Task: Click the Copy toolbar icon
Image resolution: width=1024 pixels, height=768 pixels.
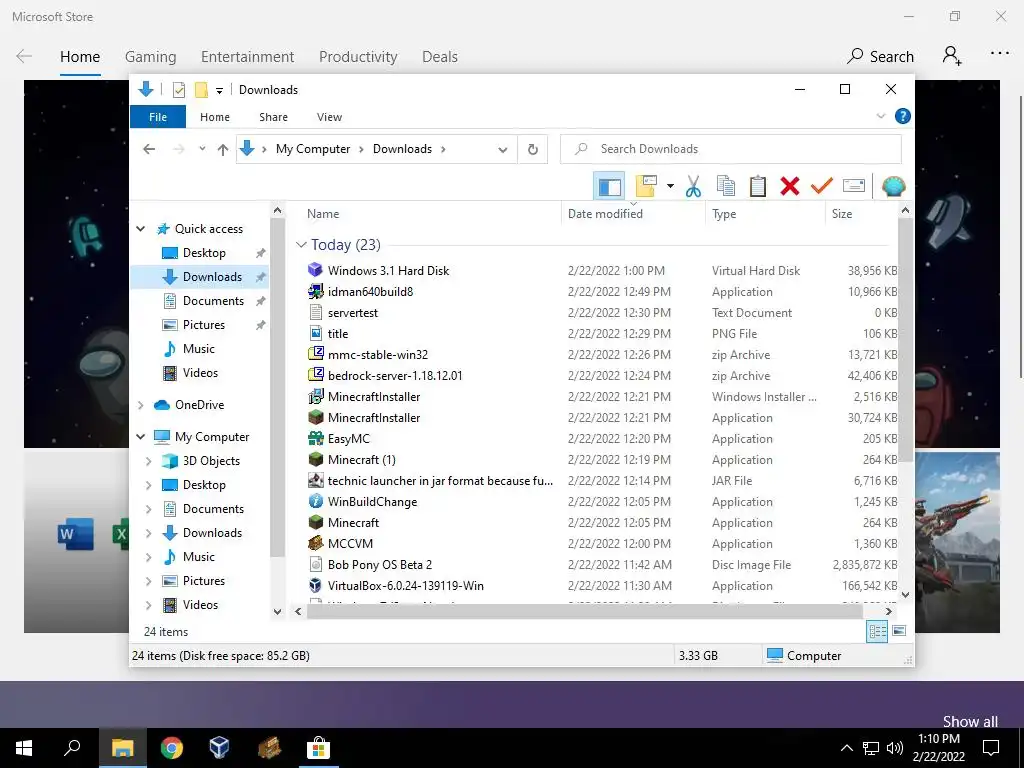Action: click(726, 186)
